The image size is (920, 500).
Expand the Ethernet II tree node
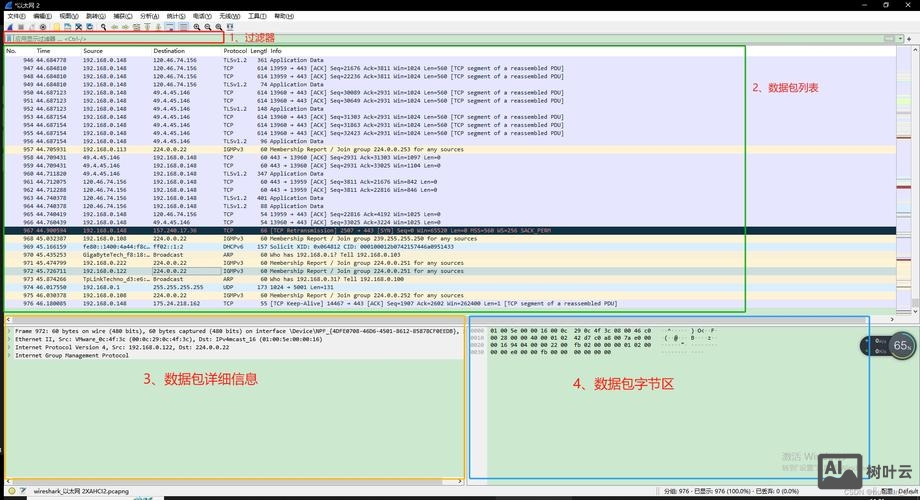tap(9, 339)
